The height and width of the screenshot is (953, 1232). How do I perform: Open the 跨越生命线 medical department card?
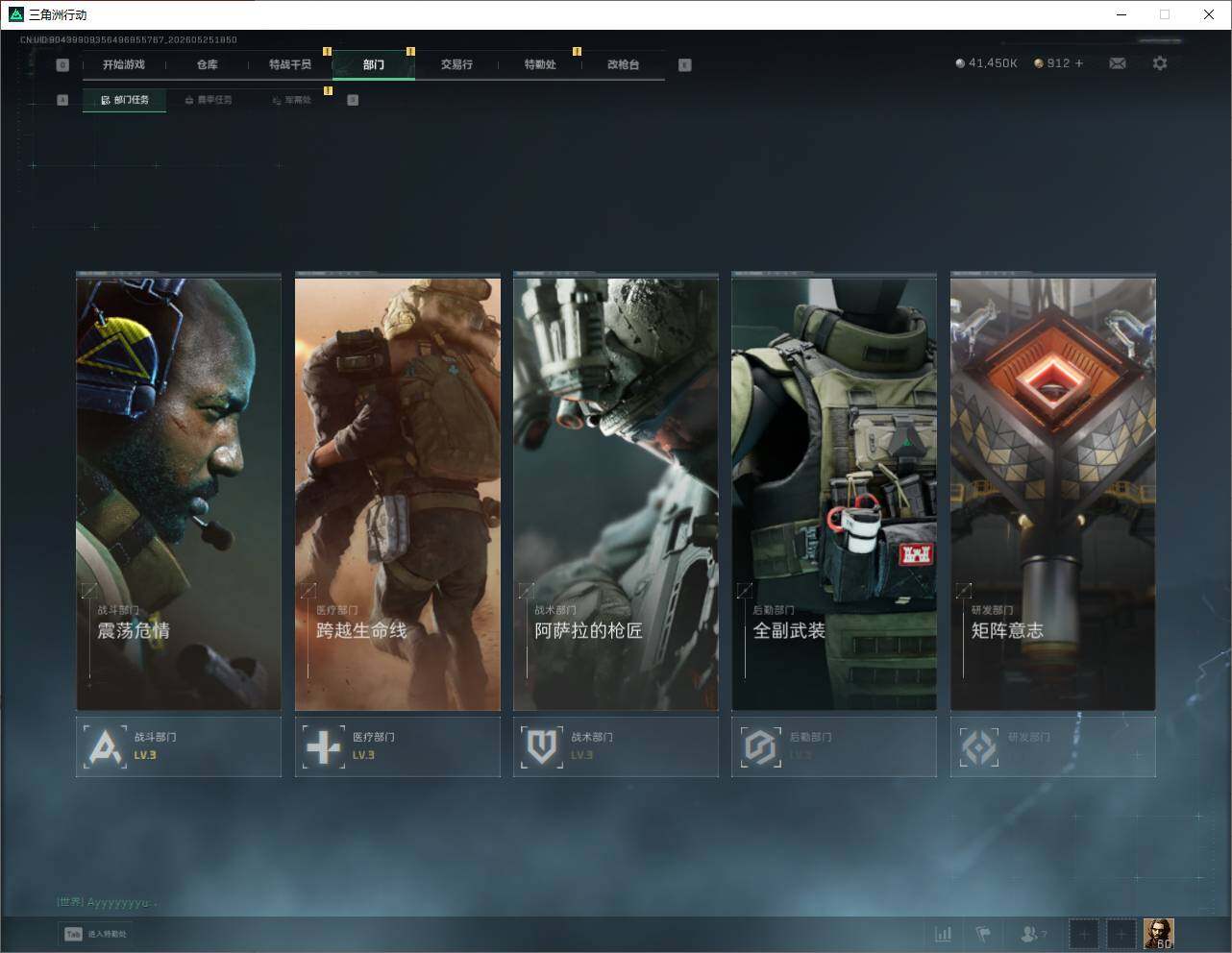(398, 493)
